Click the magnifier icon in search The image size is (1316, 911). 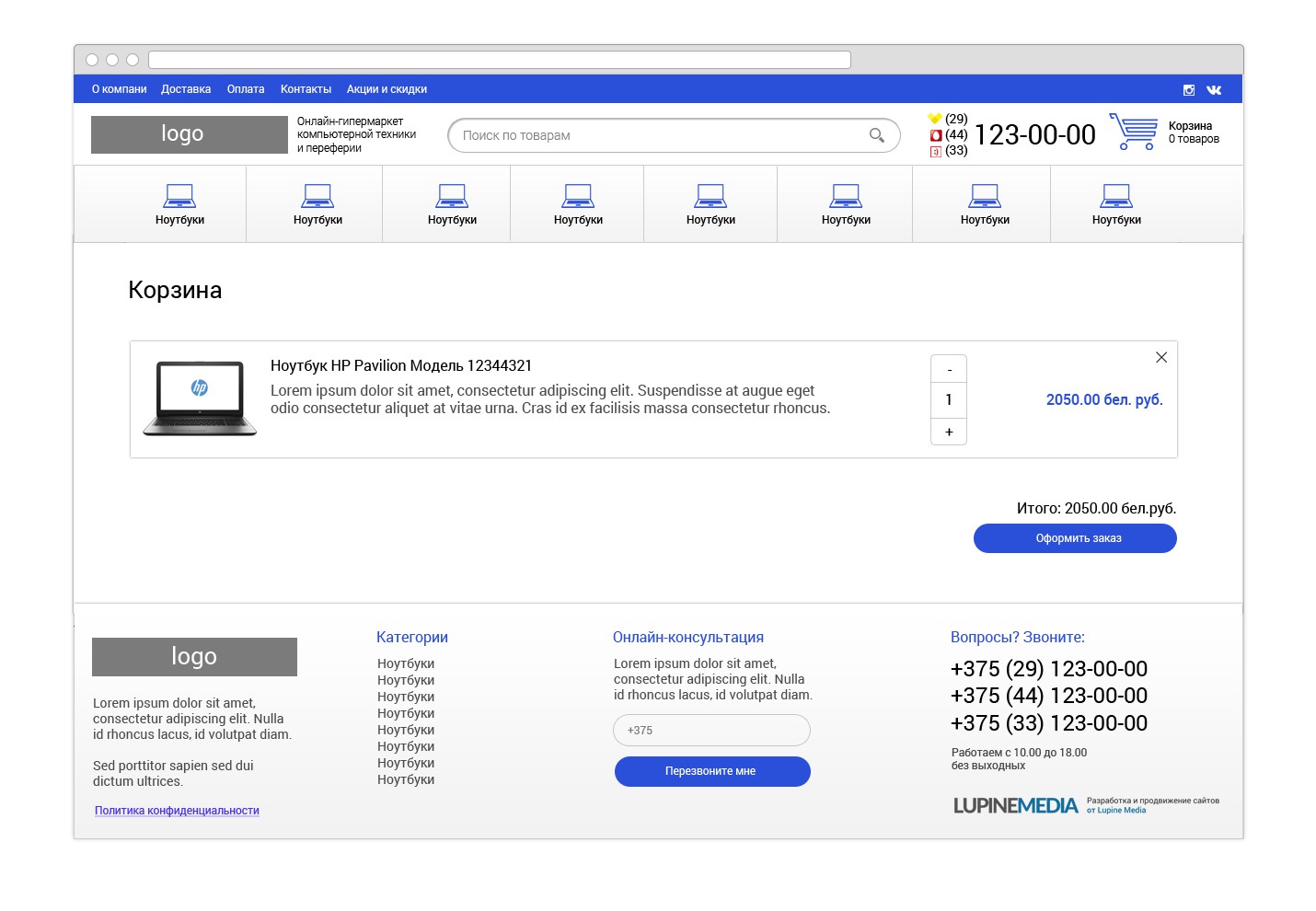coord(877,135)
